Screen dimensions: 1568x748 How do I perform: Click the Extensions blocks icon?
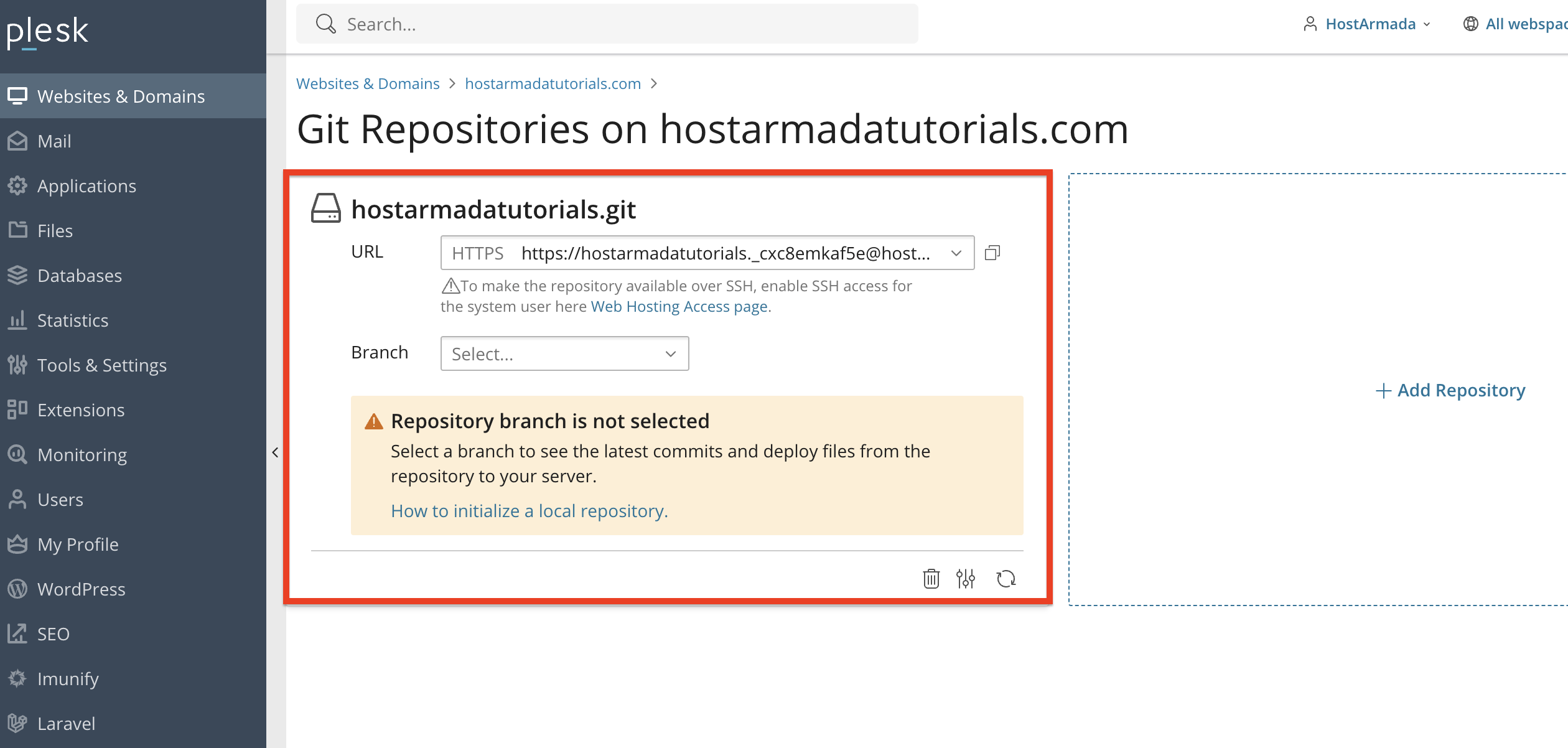tap(17, 410)
